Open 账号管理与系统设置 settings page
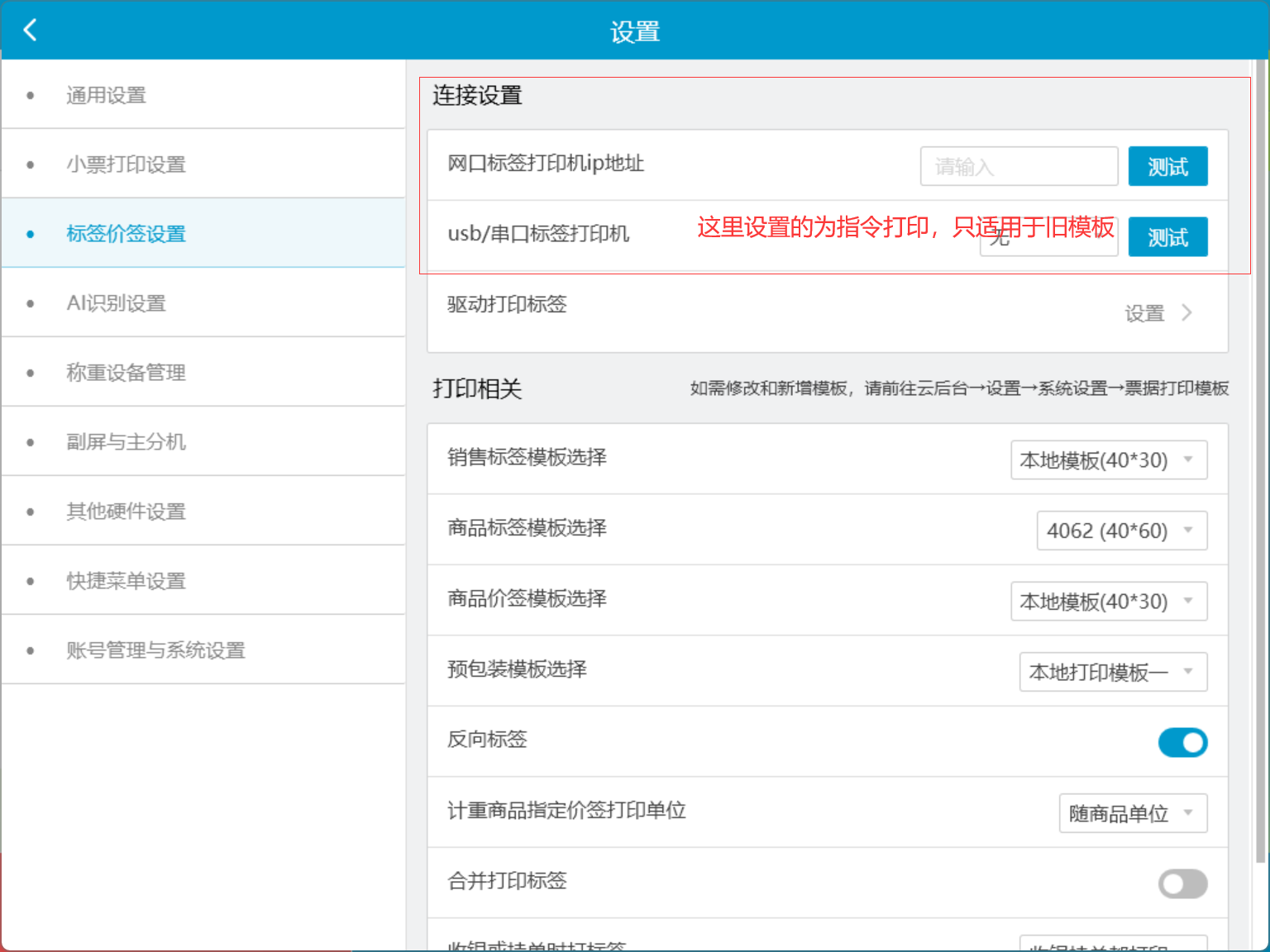Screen dimensions: 1270x952 (x=155, y=650)
